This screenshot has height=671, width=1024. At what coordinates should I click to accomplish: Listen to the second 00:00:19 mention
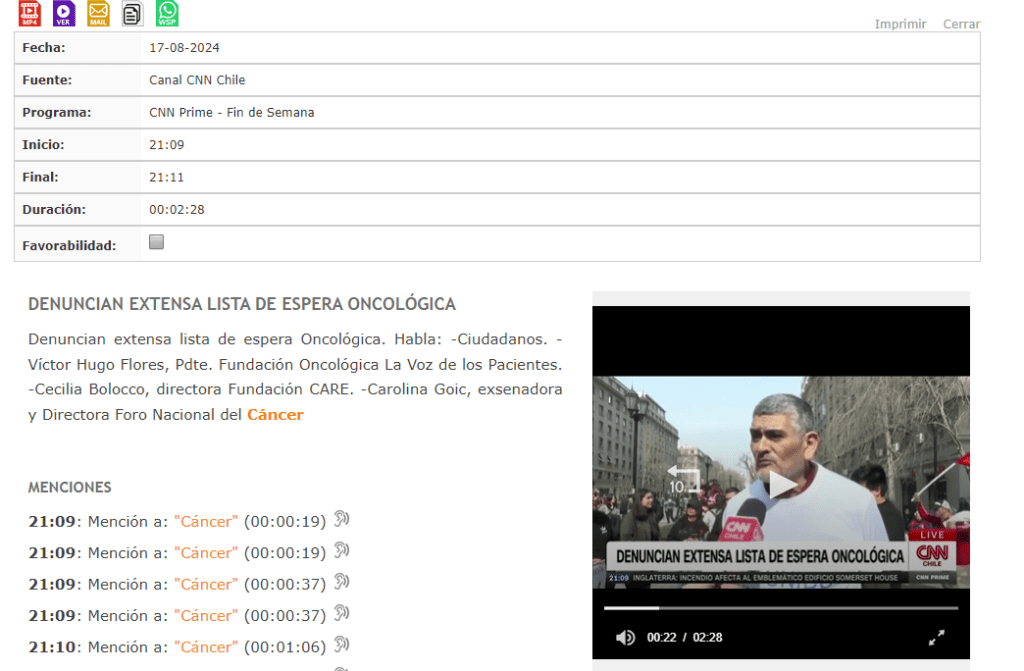(342, 551)
